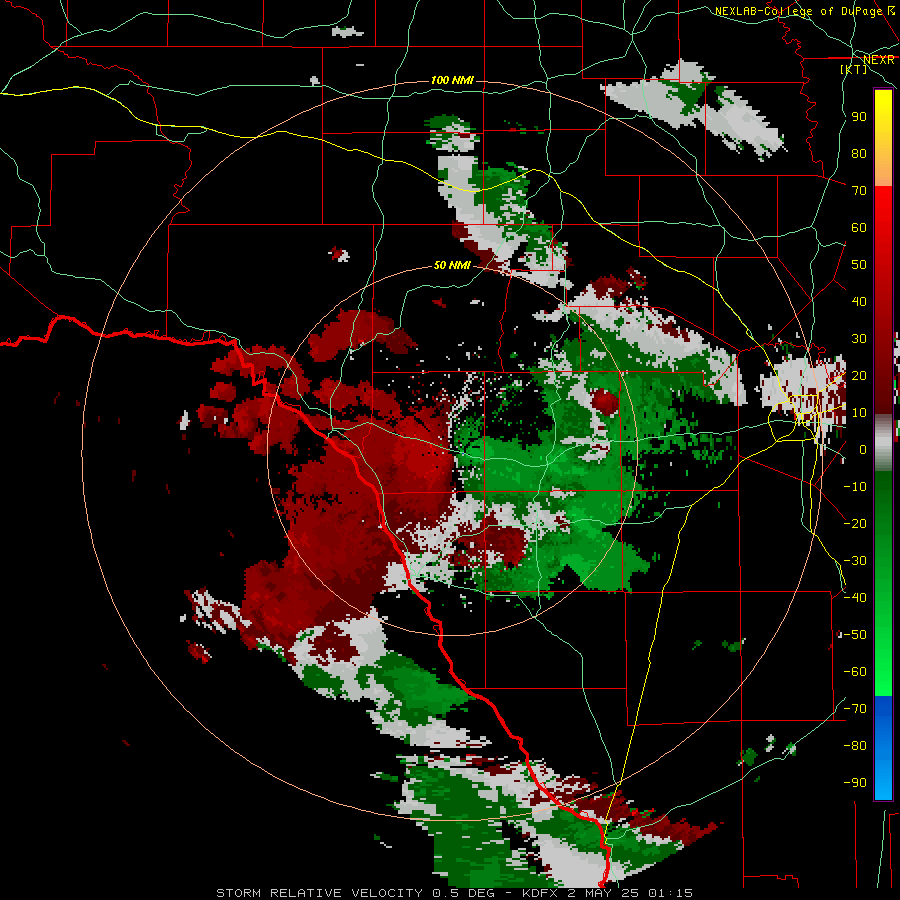900x900 pixels.
Task: Click the -10 velocity scale label
Action: pos(855,487)
